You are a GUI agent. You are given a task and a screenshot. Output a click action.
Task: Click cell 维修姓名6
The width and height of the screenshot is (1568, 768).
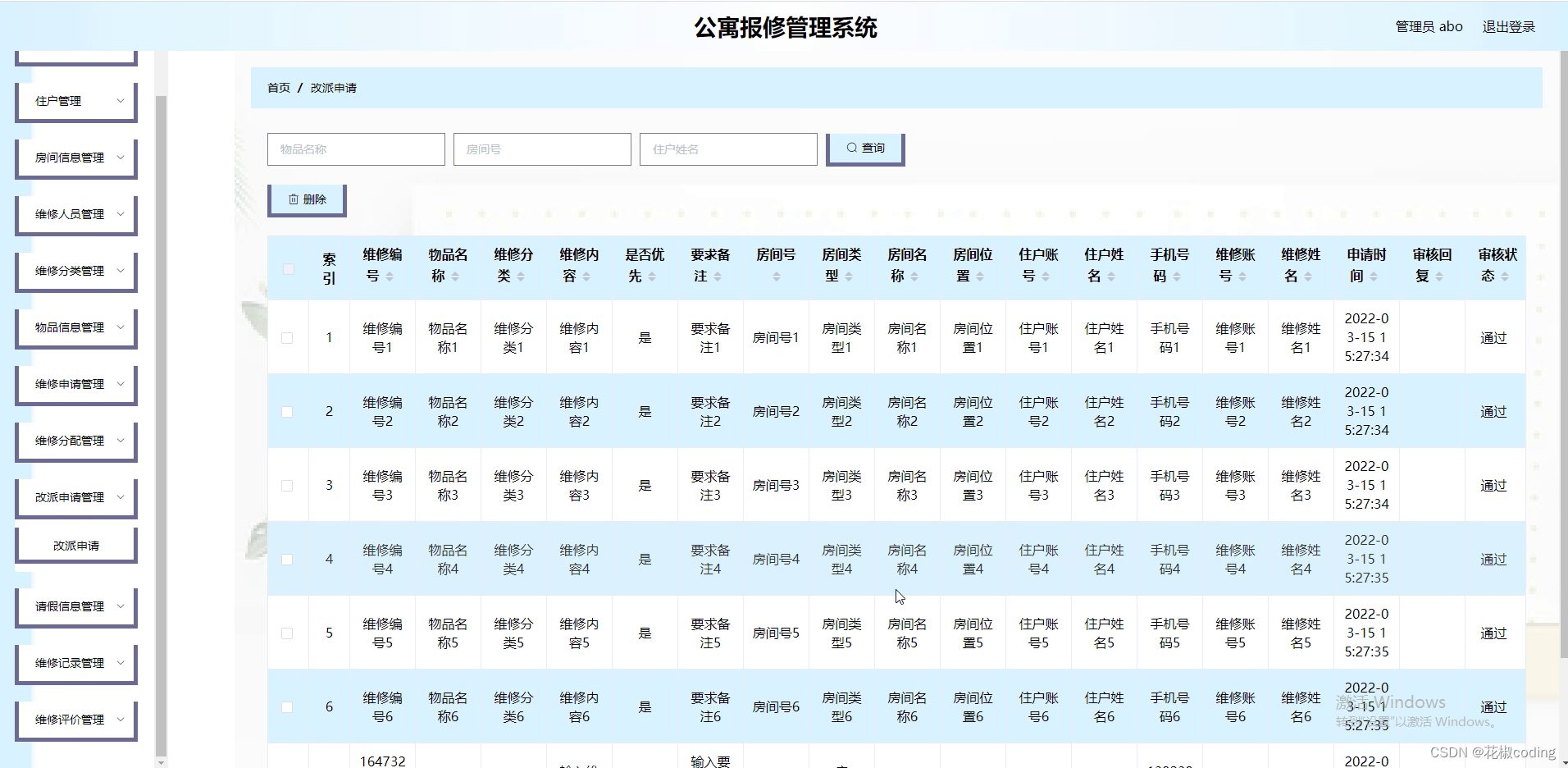[1301, 707]
